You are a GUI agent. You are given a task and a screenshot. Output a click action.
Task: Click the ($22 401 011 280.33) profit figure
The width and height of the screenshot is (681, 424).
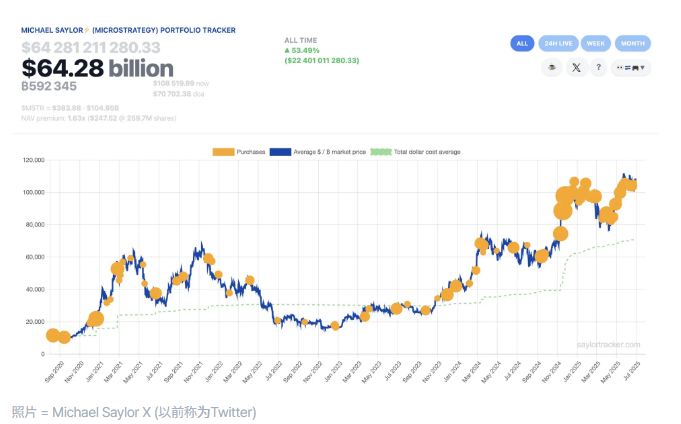click(322, 60)
